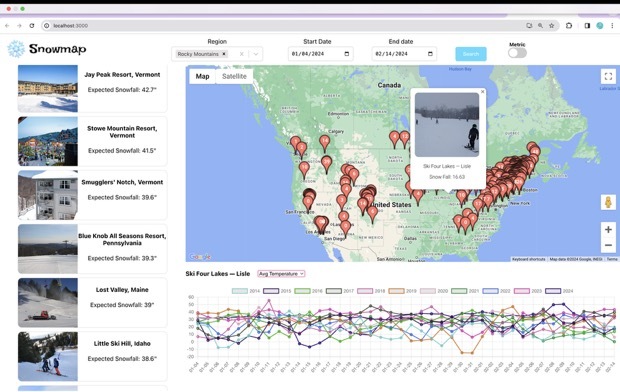This screenshot has width=620, height=392.
Task: Open the End Date calendar picker
Action: (430, 54)
